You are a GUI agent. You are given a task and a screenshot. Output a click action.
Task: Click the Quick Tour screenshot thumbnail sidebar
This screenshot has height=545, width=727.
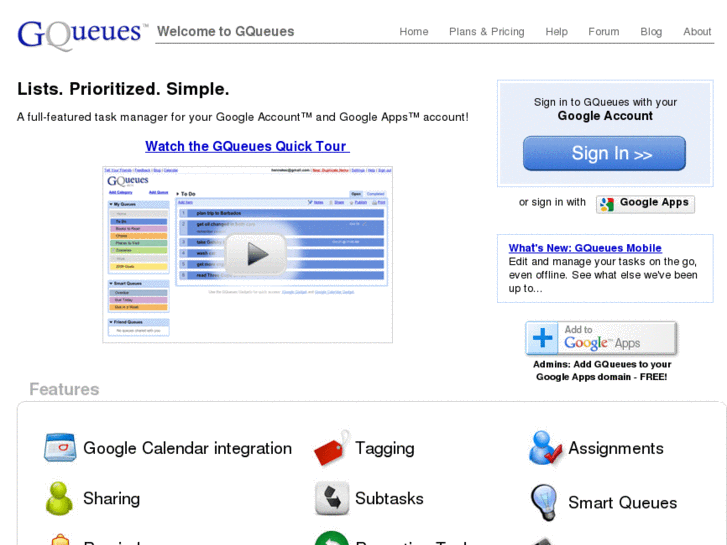point(139,268)
